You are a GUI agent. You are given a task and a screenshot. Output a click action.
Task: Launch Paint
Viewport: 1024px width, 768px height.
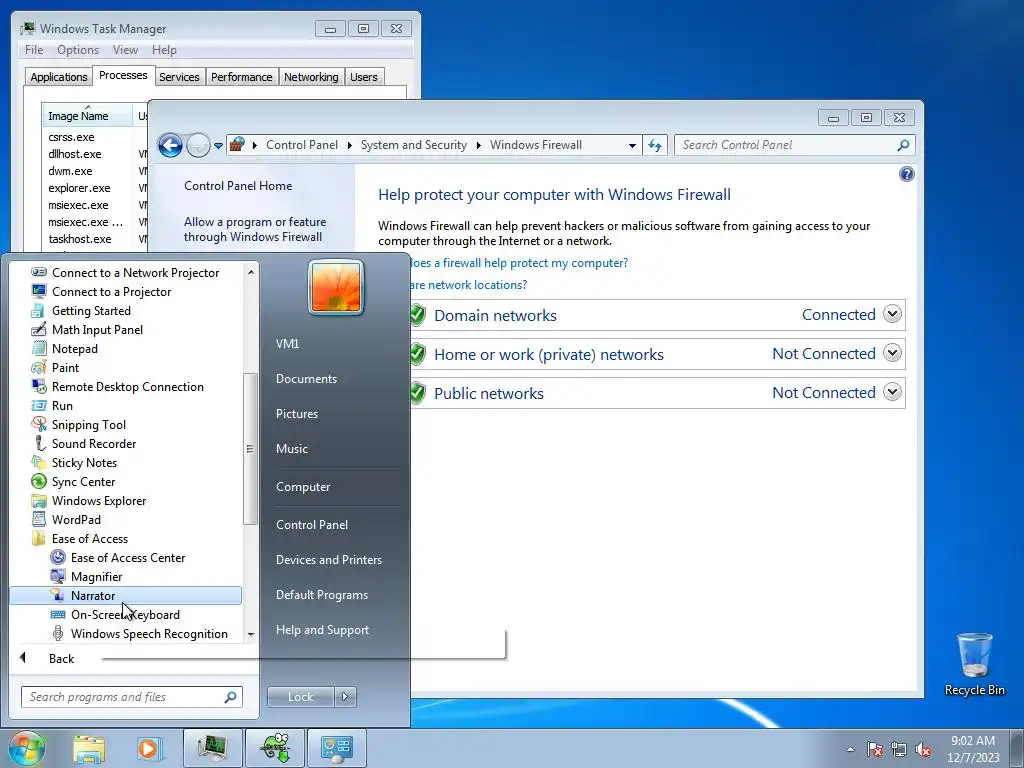[65, 368]
